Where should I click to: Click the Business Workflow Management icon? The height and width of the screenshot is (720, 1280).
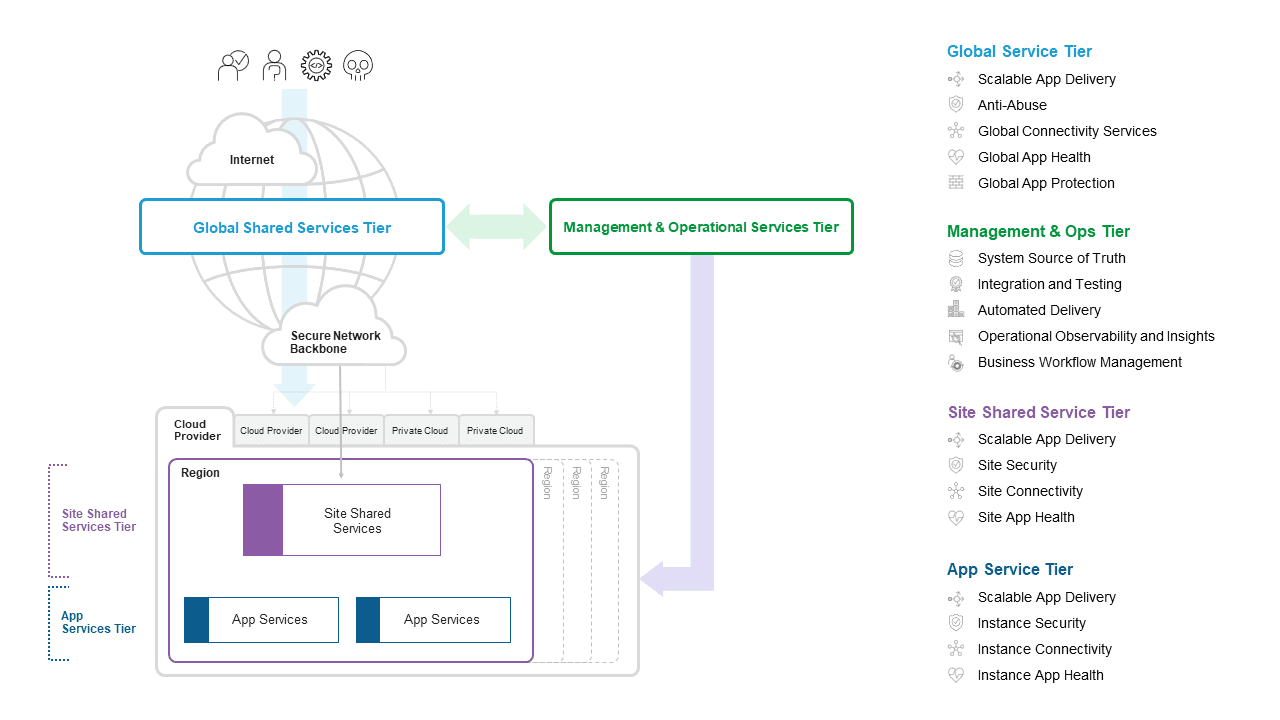click(x=956, y=362)
